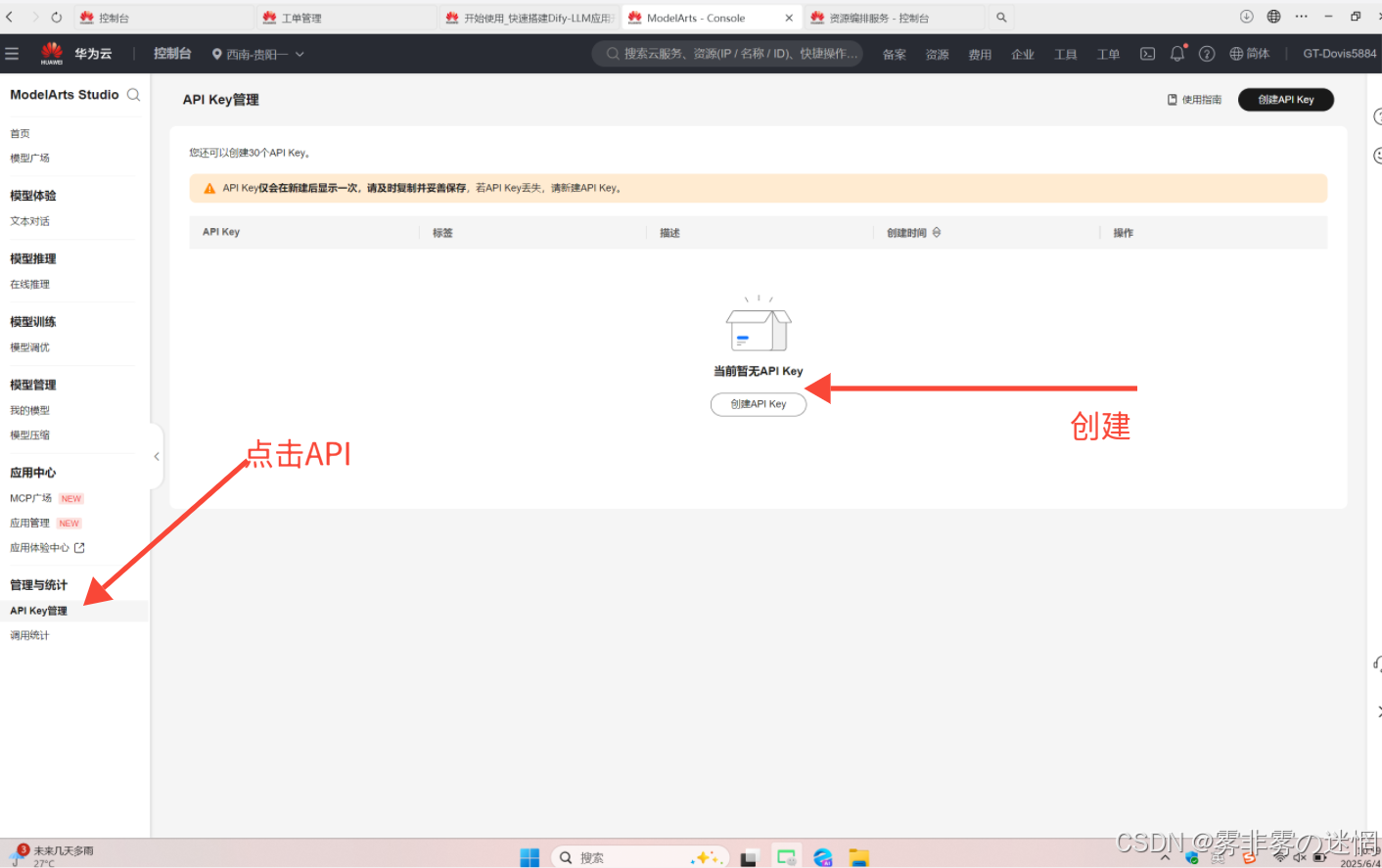Open 文本对话 in sidebar

pos(29,221)
